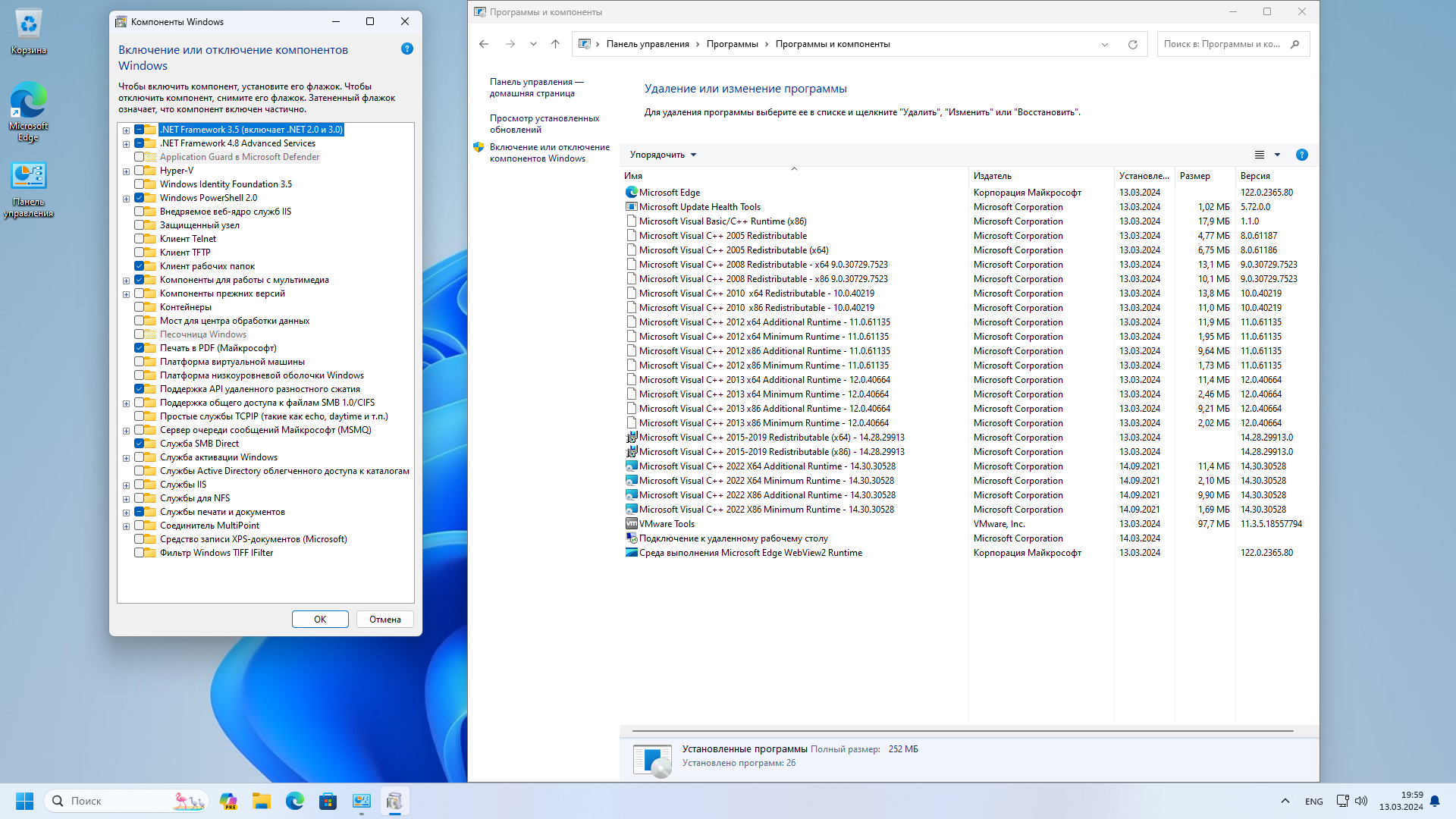
Task: Click Программы breadcrumb in address bar
Action: click(x=733, y=44)
